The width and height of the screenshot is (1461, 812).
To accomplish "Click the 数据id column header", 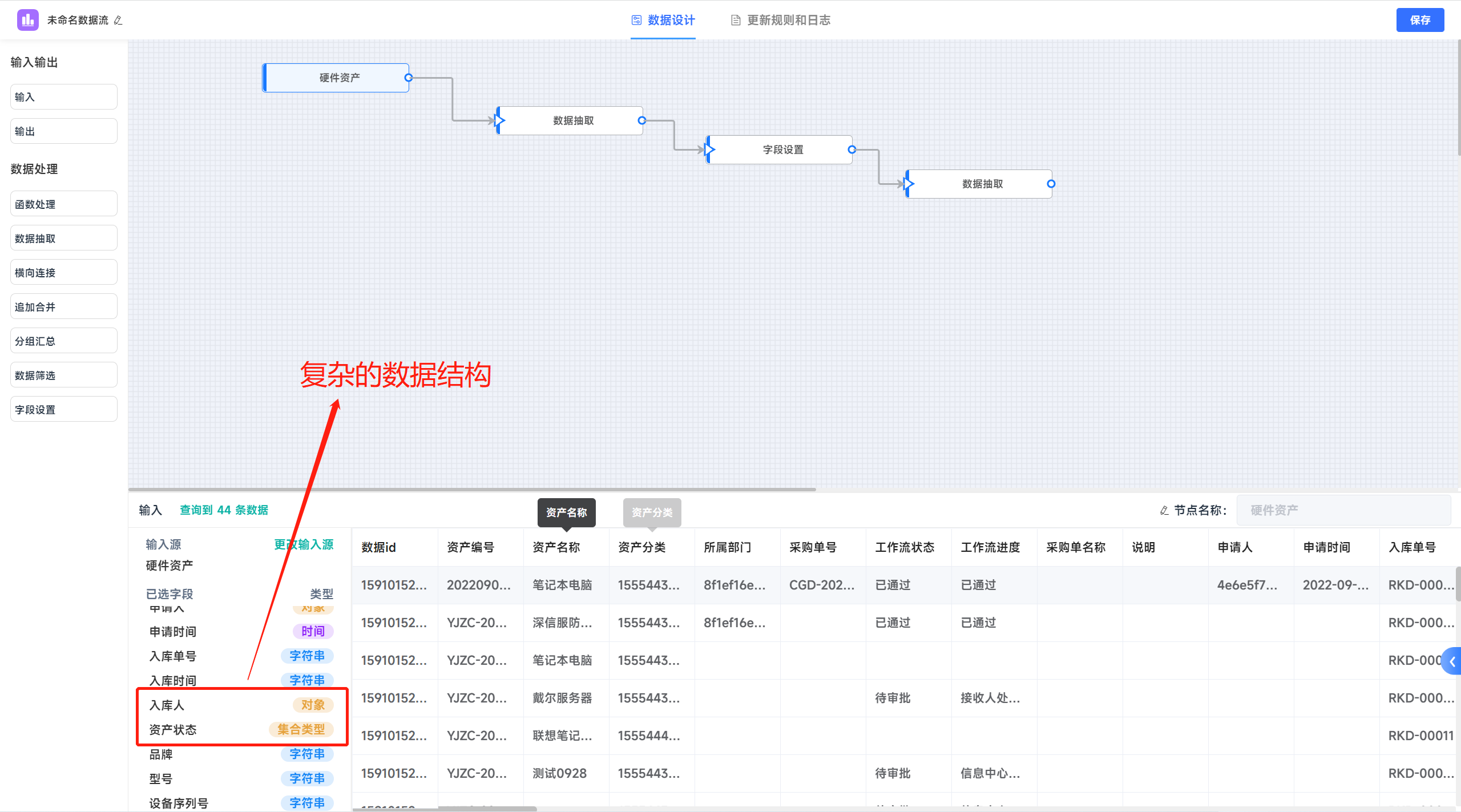I will [395, 547].
